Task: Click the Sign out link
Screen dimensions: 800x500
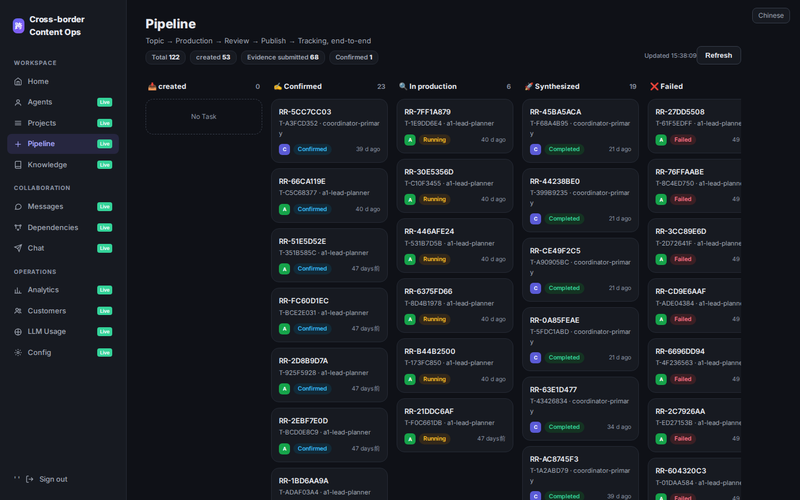Action: 46,479
